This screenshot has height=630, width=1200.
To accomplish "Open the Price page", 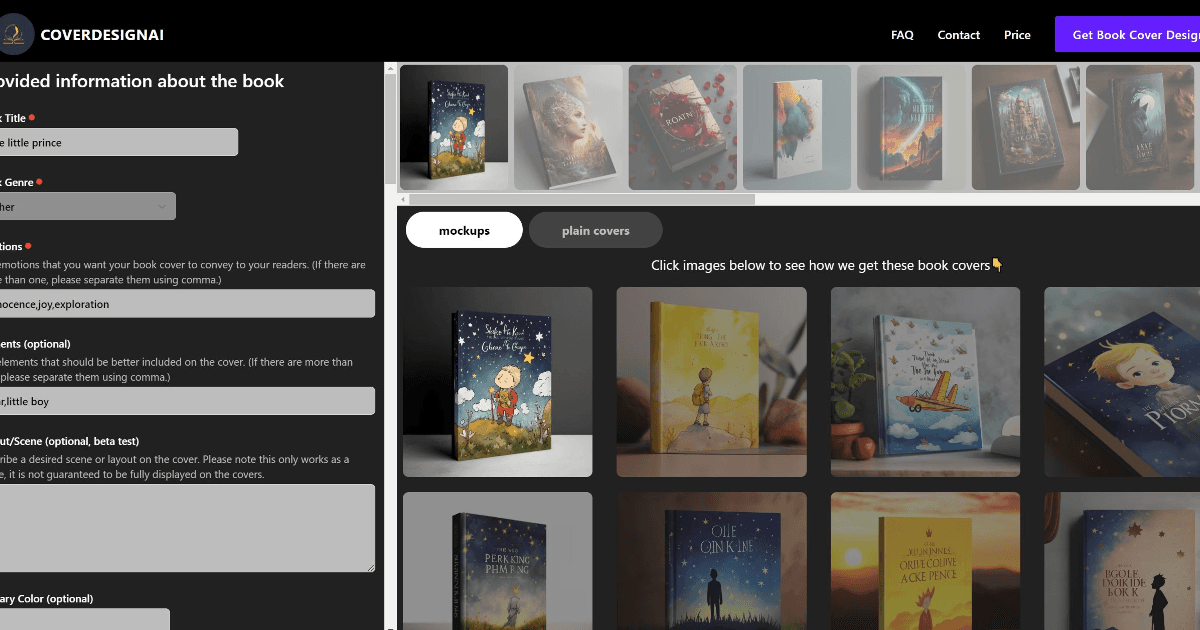I will tap(1017, 34).
